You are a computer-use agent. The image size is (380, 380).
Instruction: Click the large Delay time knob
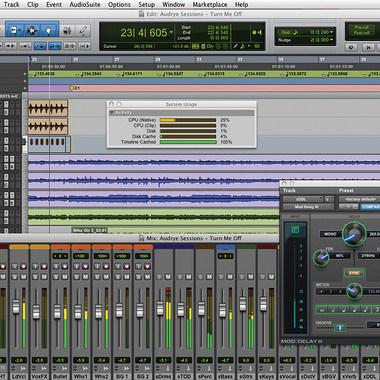[x=353, y=234]
